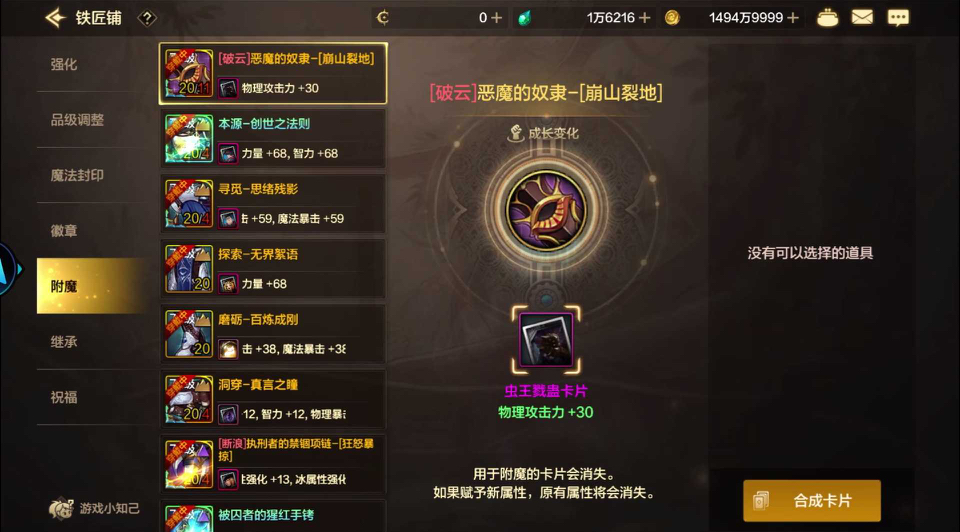Click the back arrow beside 铁匠铺
960x532 pixels.
click(56, 18)
